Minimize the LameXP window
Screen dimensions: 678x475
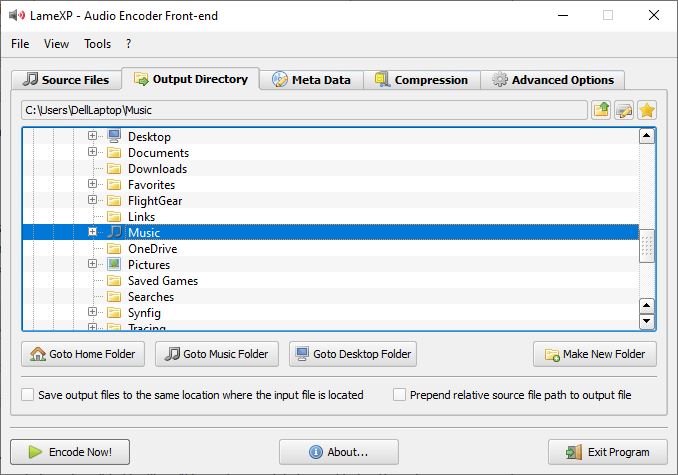tap(563, 16)
